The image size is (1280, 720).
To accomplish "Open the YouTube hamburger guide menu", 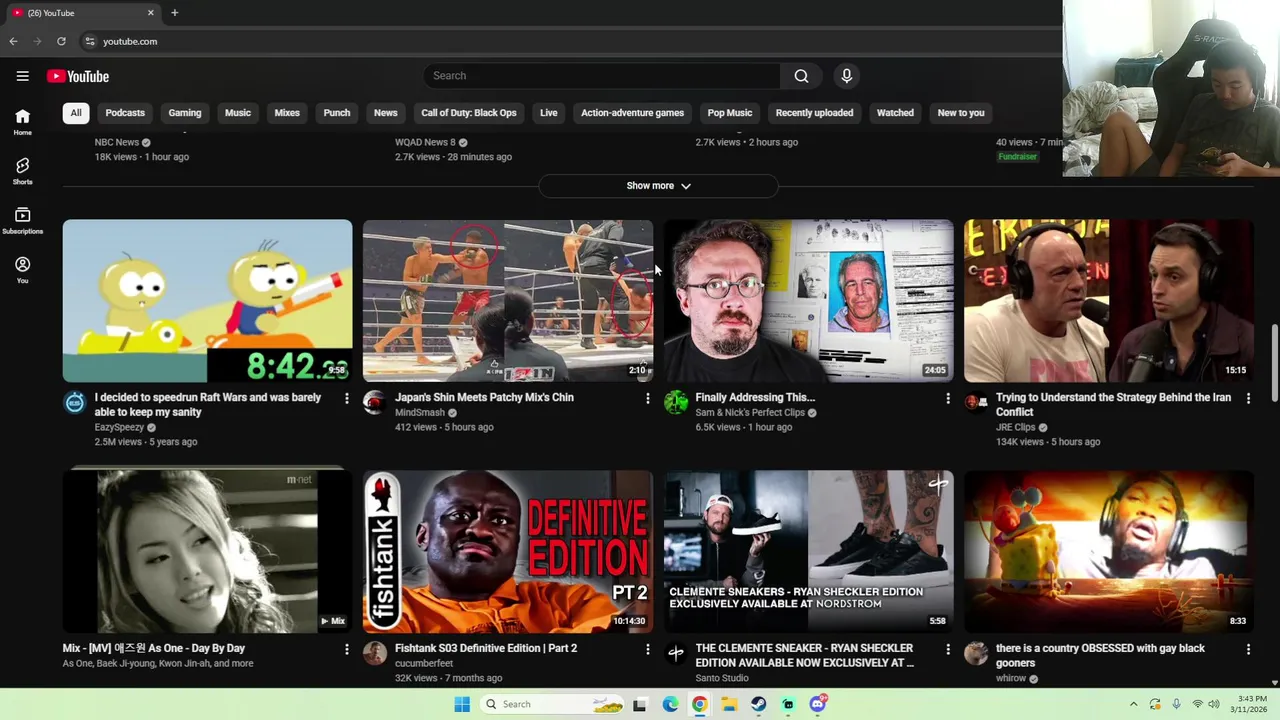I will tap(22, 76).
